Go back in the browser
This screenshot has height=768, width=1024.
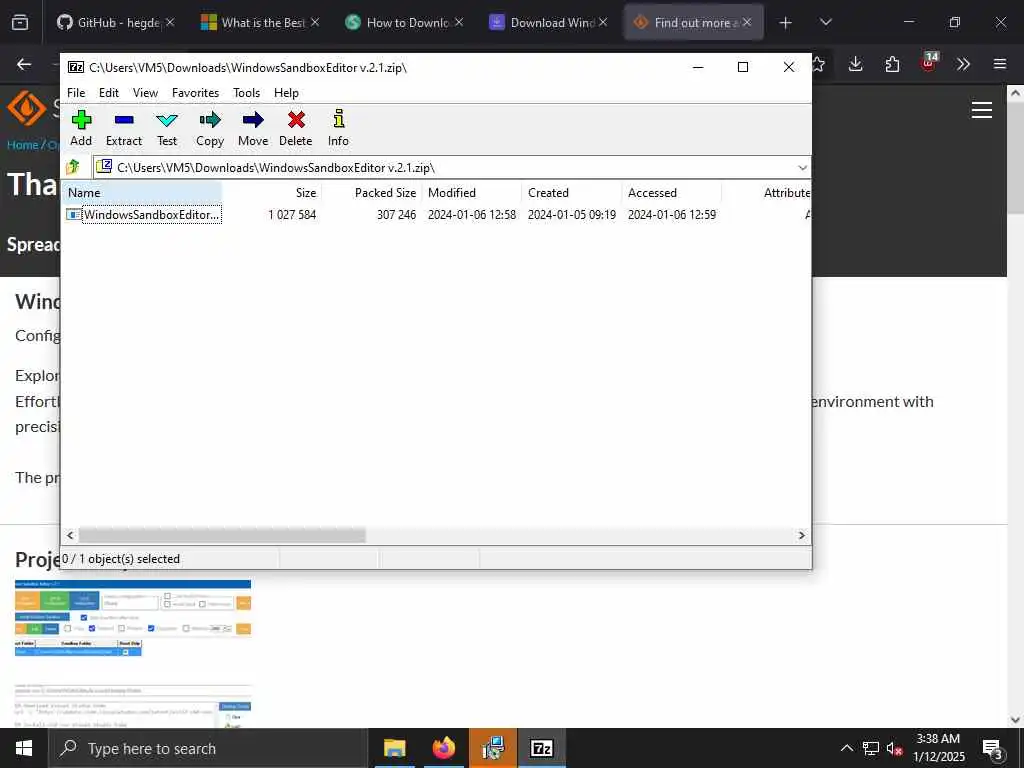[x=24, y=64]
